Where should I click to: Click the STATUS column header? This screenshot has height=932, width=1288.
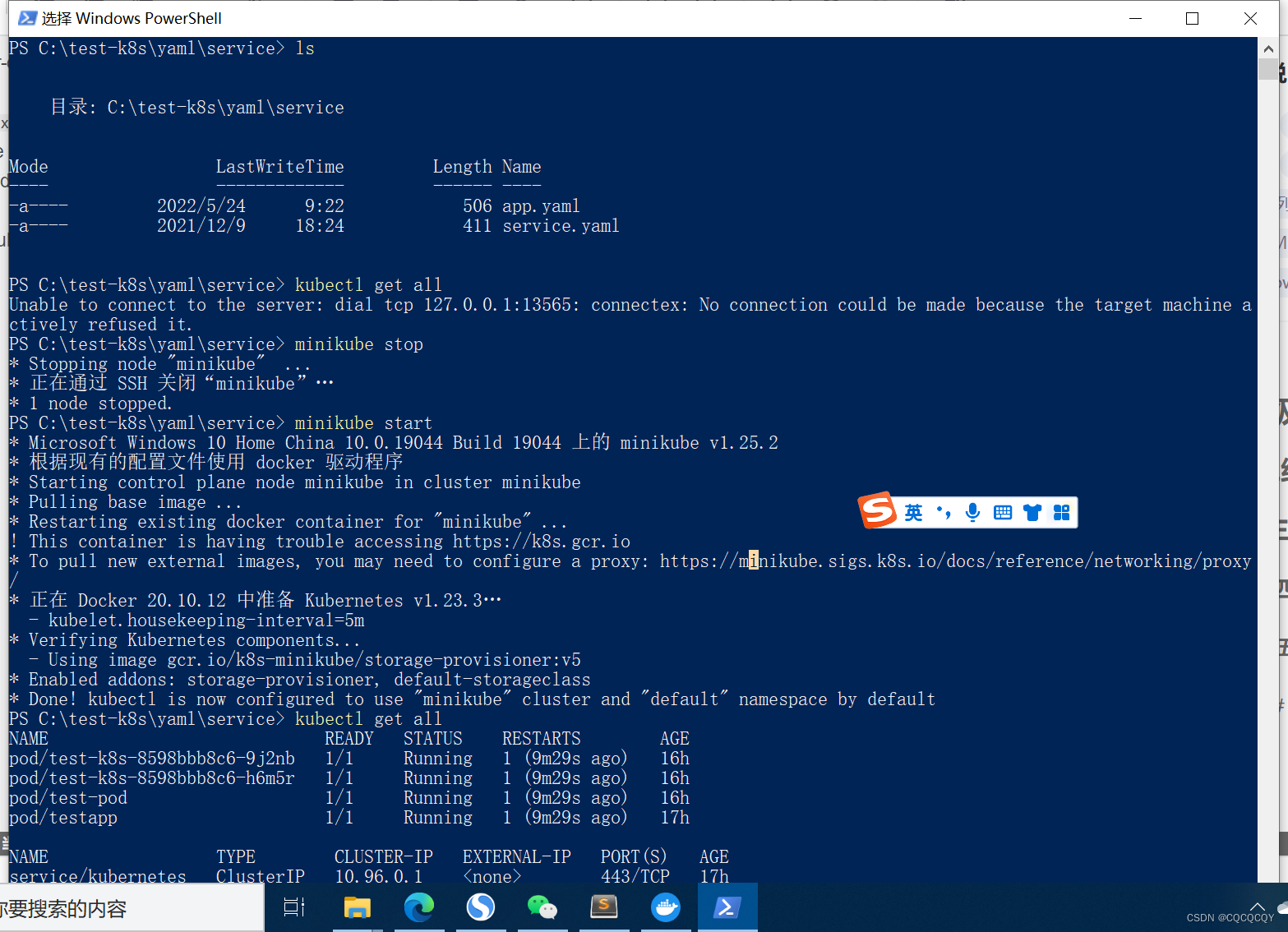point(433,739)
